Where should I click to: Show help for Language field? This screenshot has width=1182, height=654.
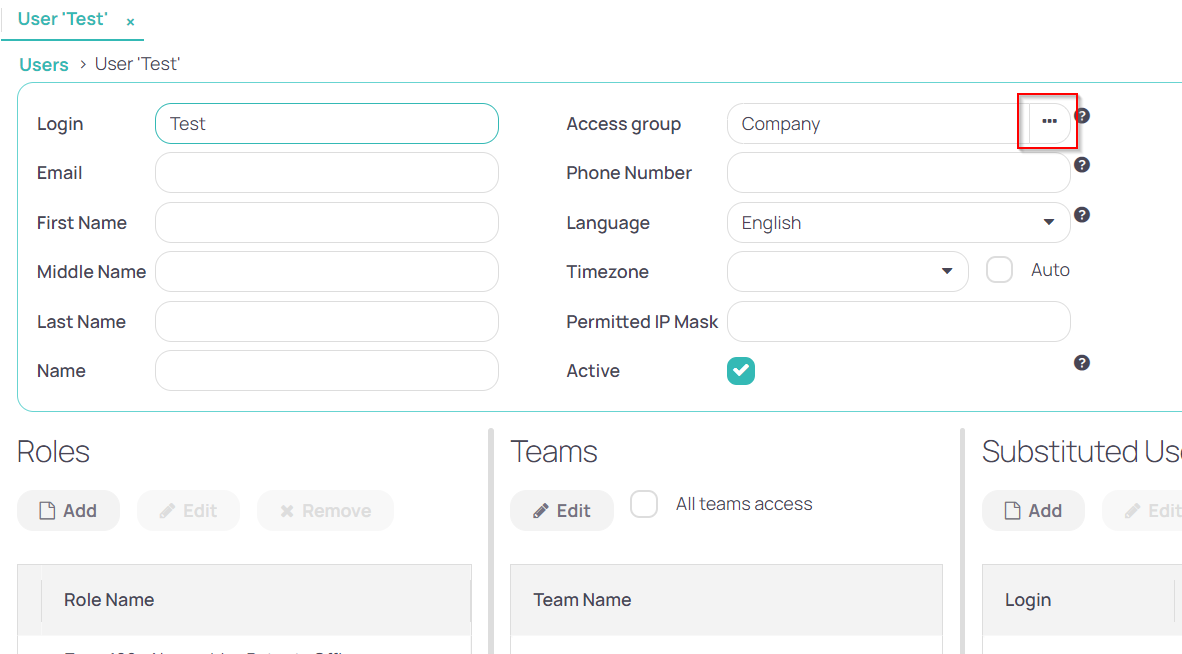[x=1082, y=215]
